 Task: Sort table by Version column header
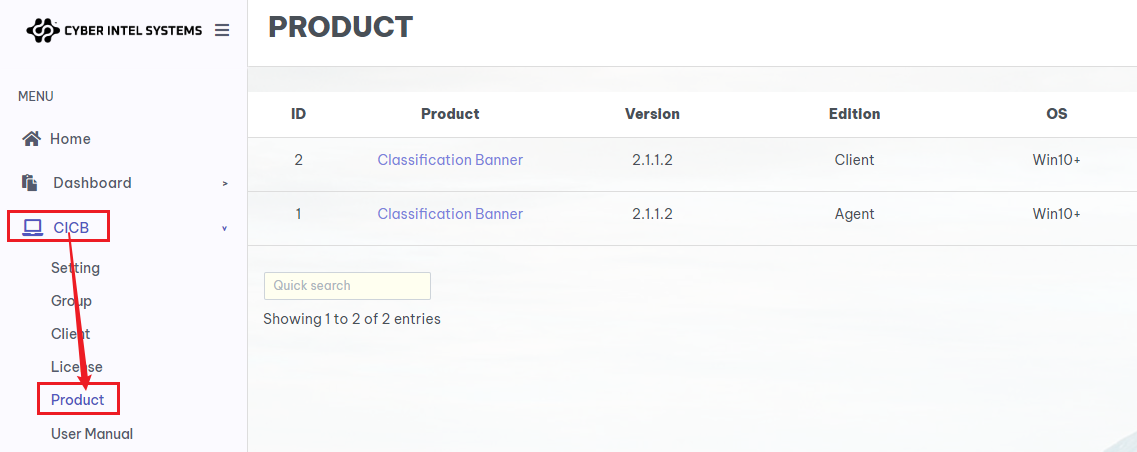click(x=653, y=114)
